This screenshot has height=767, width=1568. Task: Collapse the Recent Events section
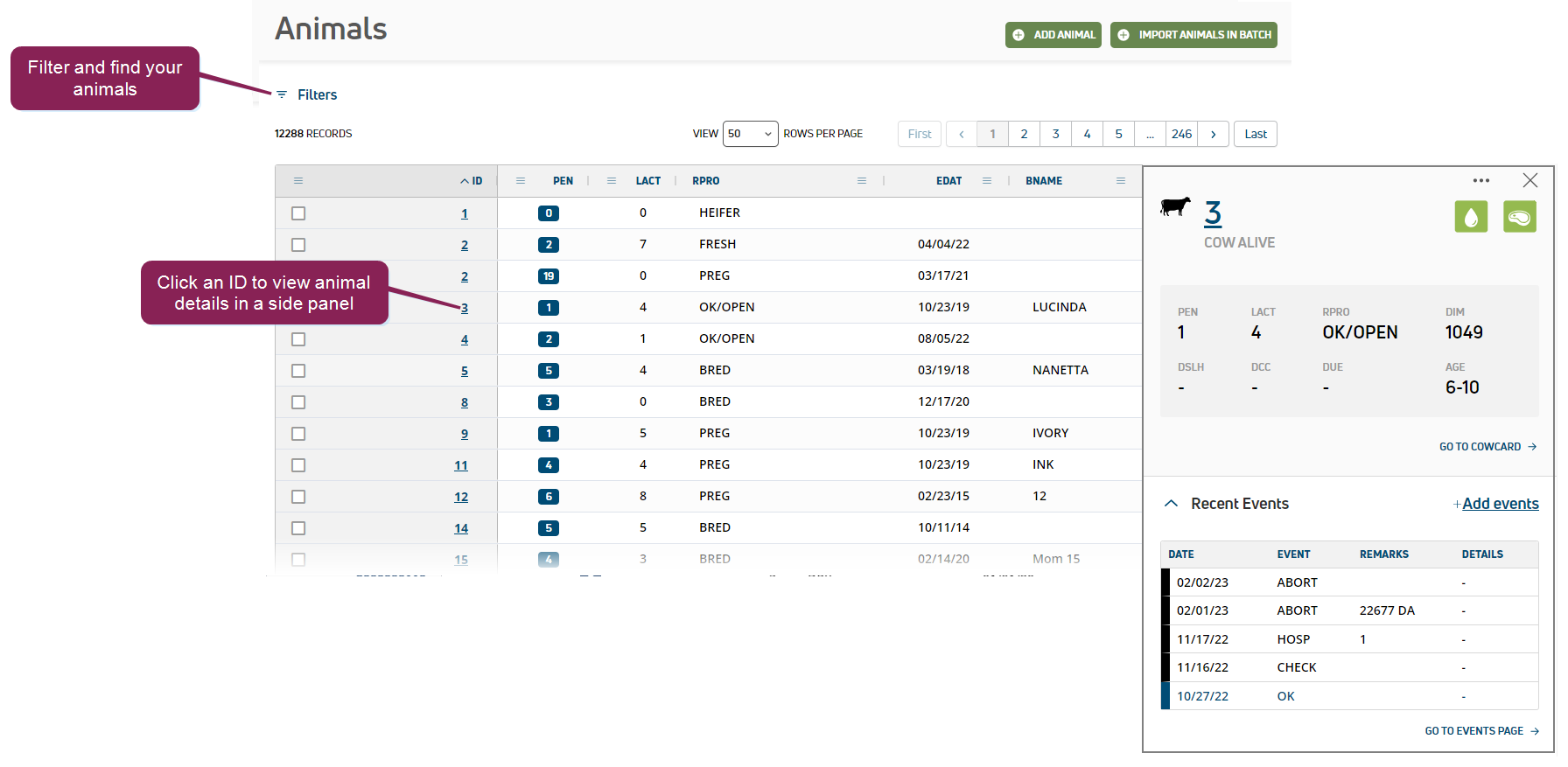click(1171, 504)
